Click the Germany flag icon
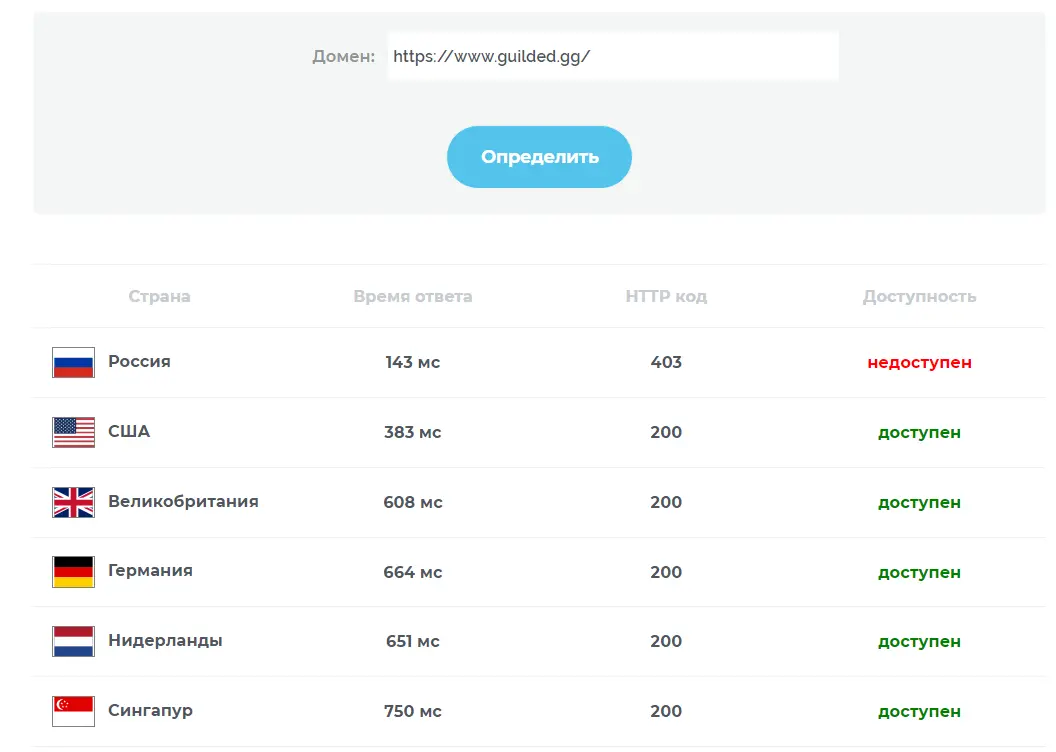The height and width of the screenshot is (752, 1056). 73,572
